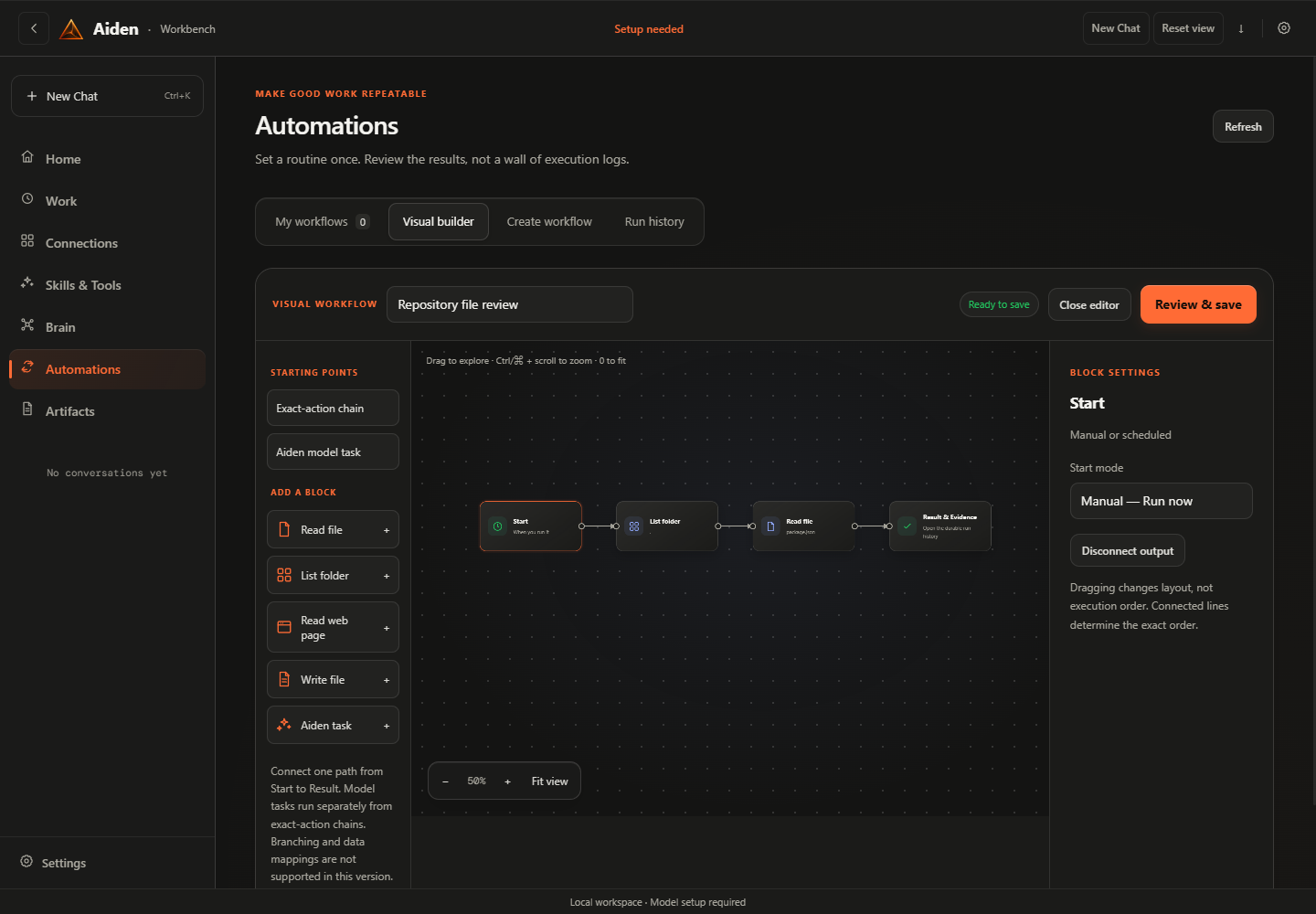
Task: Open Skills & Tools page
Action: tap(107, 285)
